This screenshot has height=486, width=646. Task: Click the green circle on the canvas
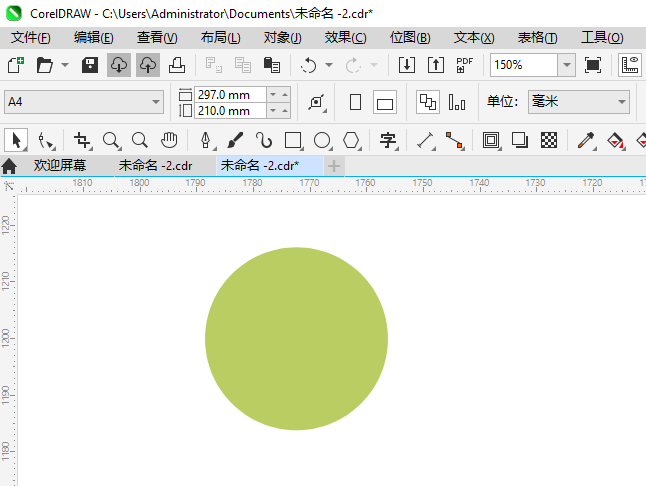pyautogui.click(x=296, y=339)
